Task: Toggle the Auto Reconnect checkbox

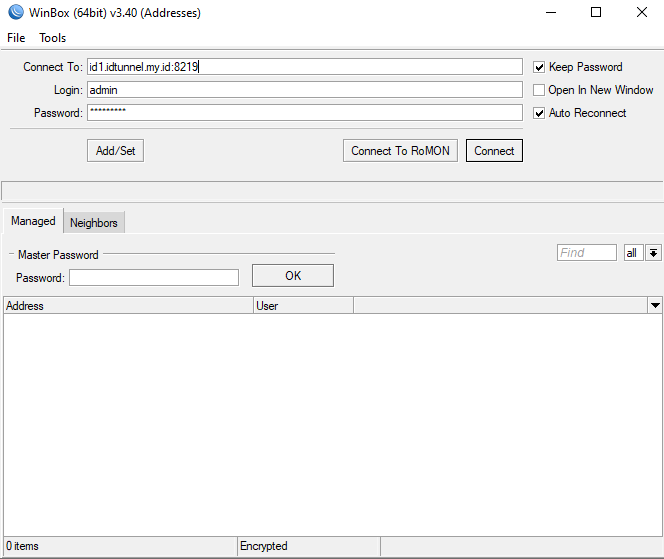Action: coord(539,113)
